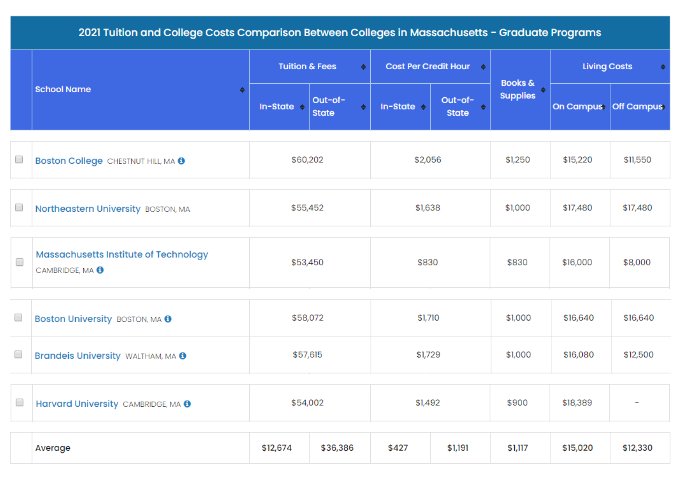
Task: Tick the Harvard University checkbox
Action: point(19,403)
